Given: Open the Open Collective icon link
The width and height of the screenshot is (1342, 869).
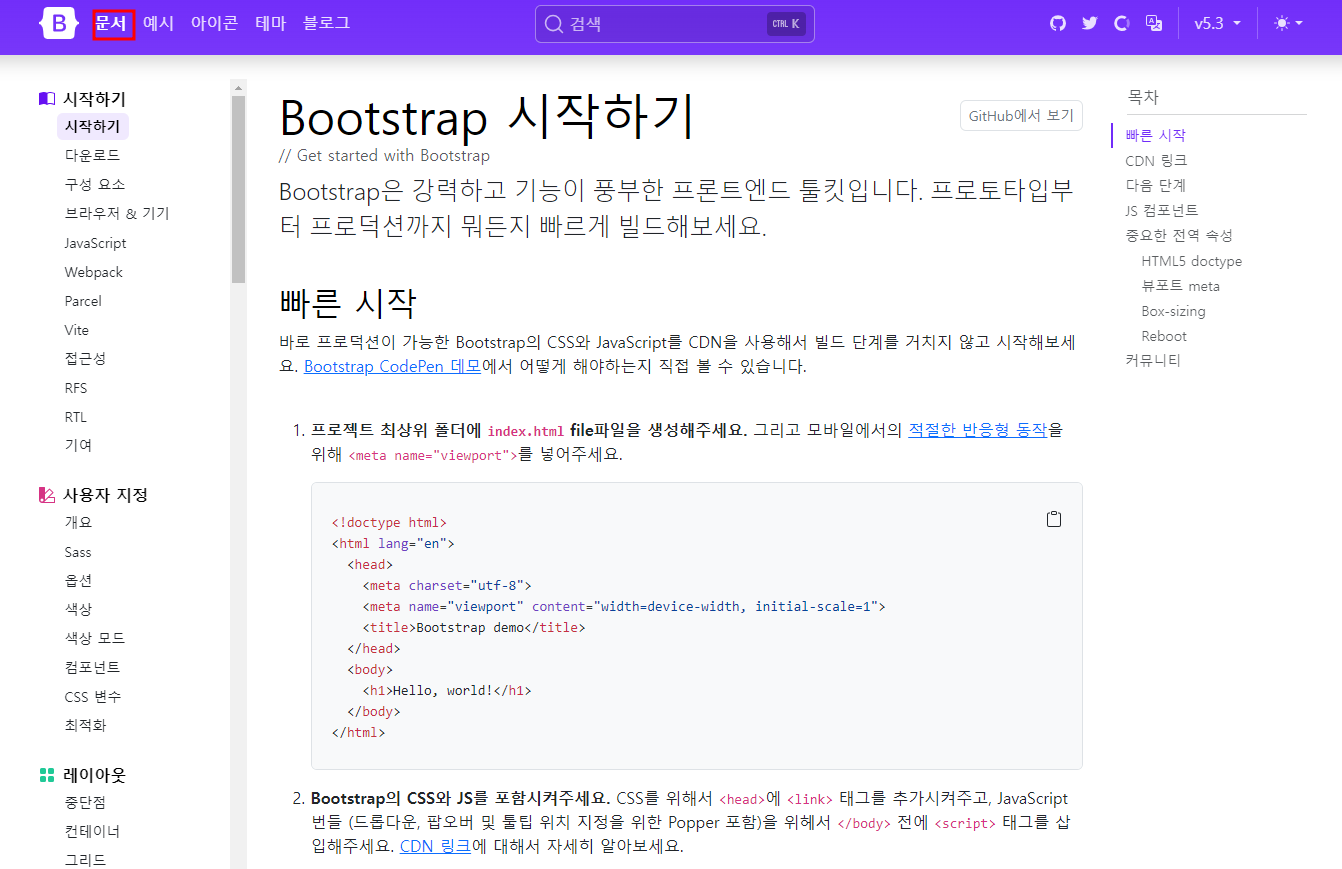Looking at the screenshot, I should coord(1122,23).
